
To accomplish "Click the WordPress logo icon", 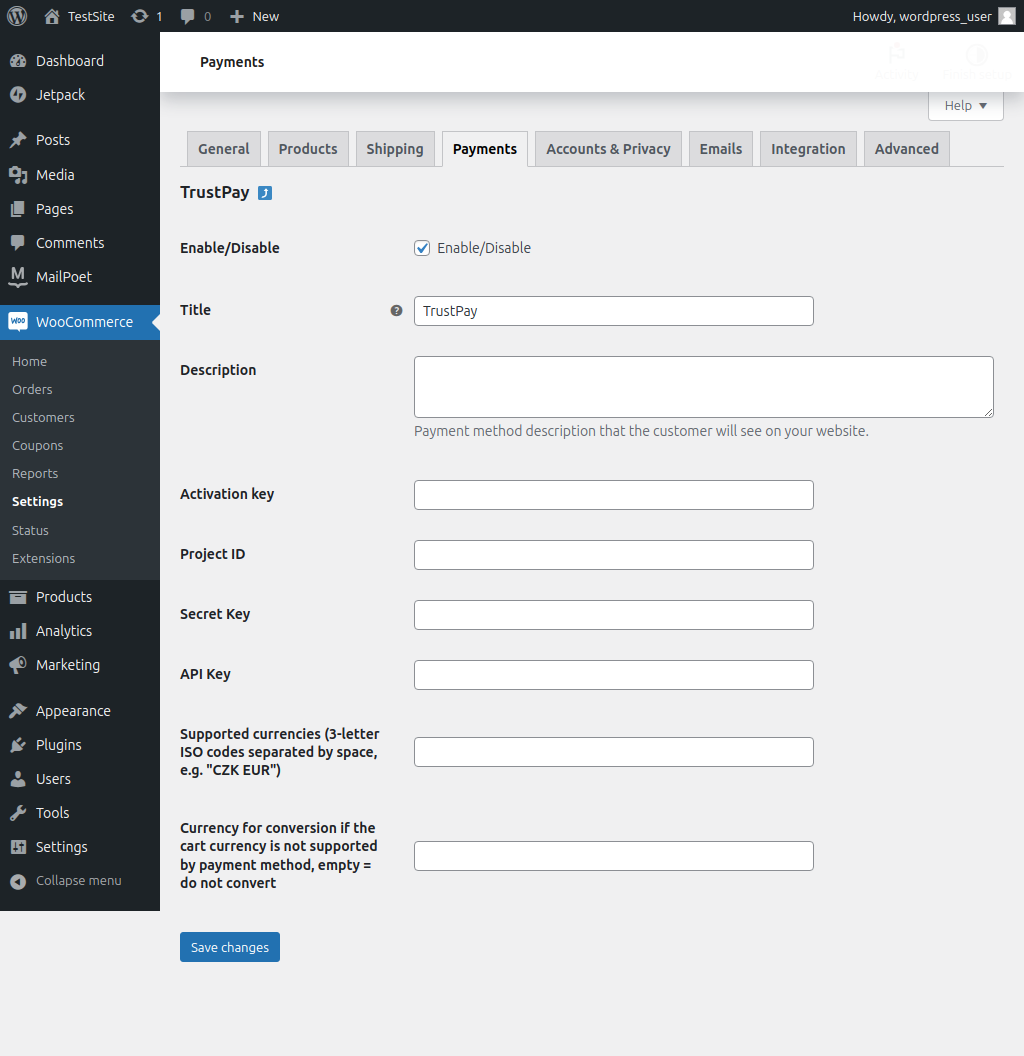I will [x=17, y=16].
